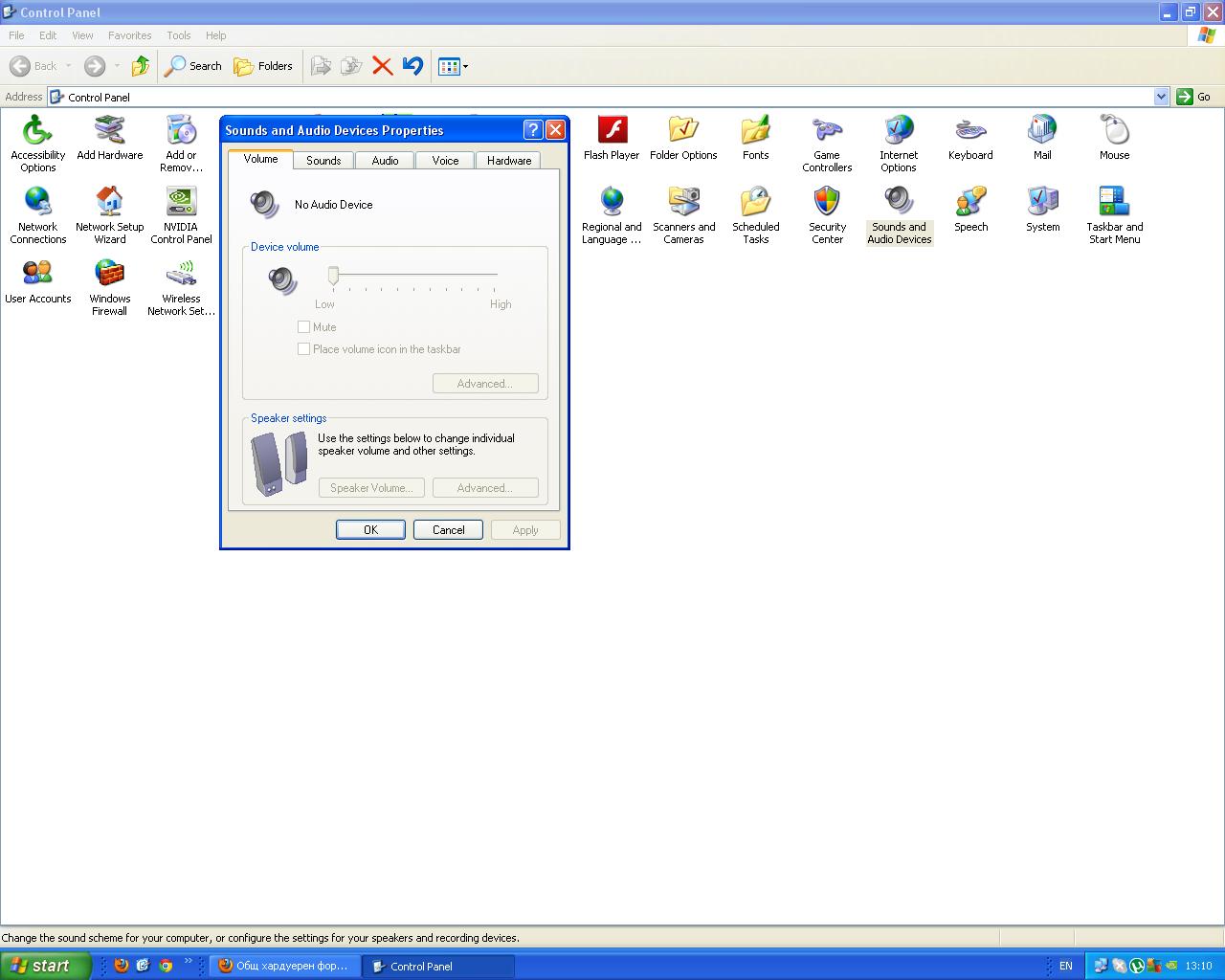
Task: Enable Place volume icon in the taskbar
Action: pyautogui.click(x=304, y=349)
